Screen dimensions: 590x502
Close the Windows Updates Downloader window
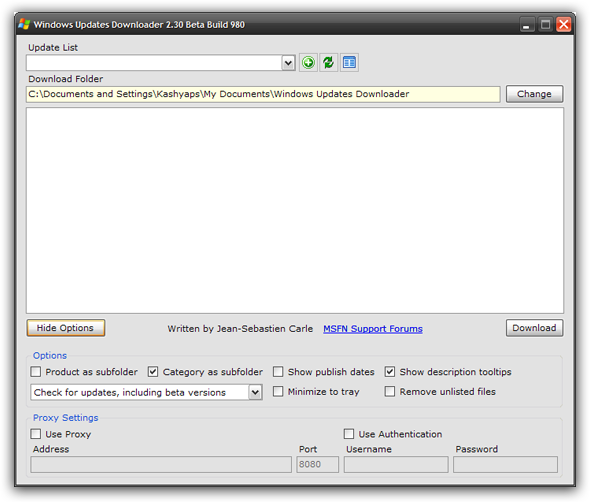click(564, 25)
